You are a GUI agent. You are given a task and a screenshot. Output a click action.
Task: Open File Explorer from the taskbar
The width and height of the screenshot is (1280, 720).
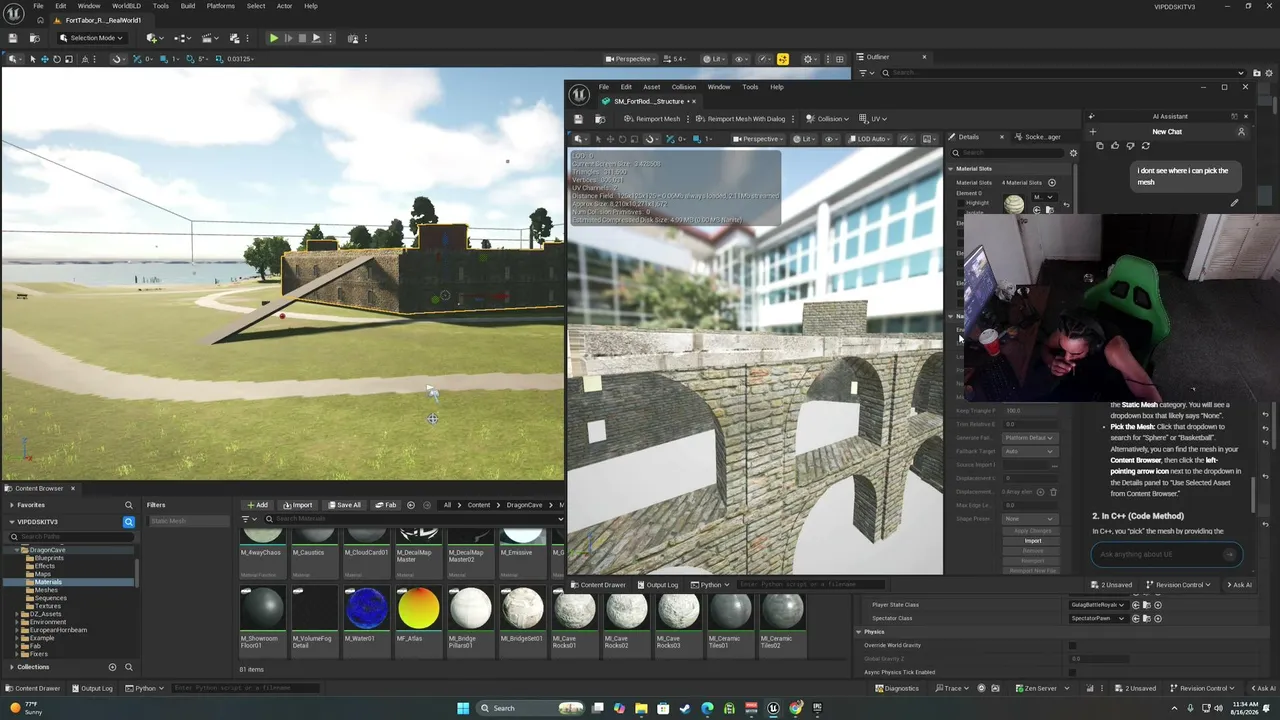coord(641,708)
